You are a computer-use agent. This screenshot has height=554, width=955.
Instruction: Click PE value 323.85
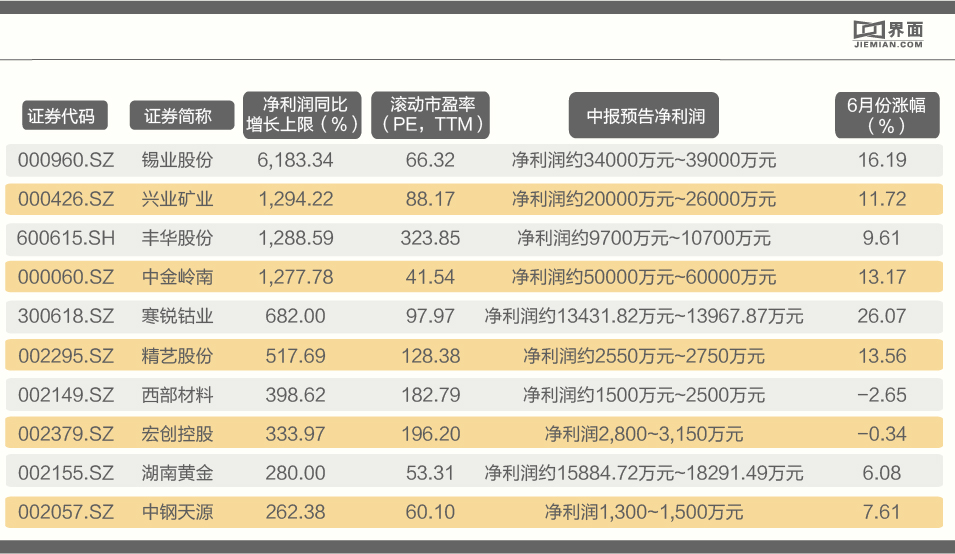coord(430,238)
